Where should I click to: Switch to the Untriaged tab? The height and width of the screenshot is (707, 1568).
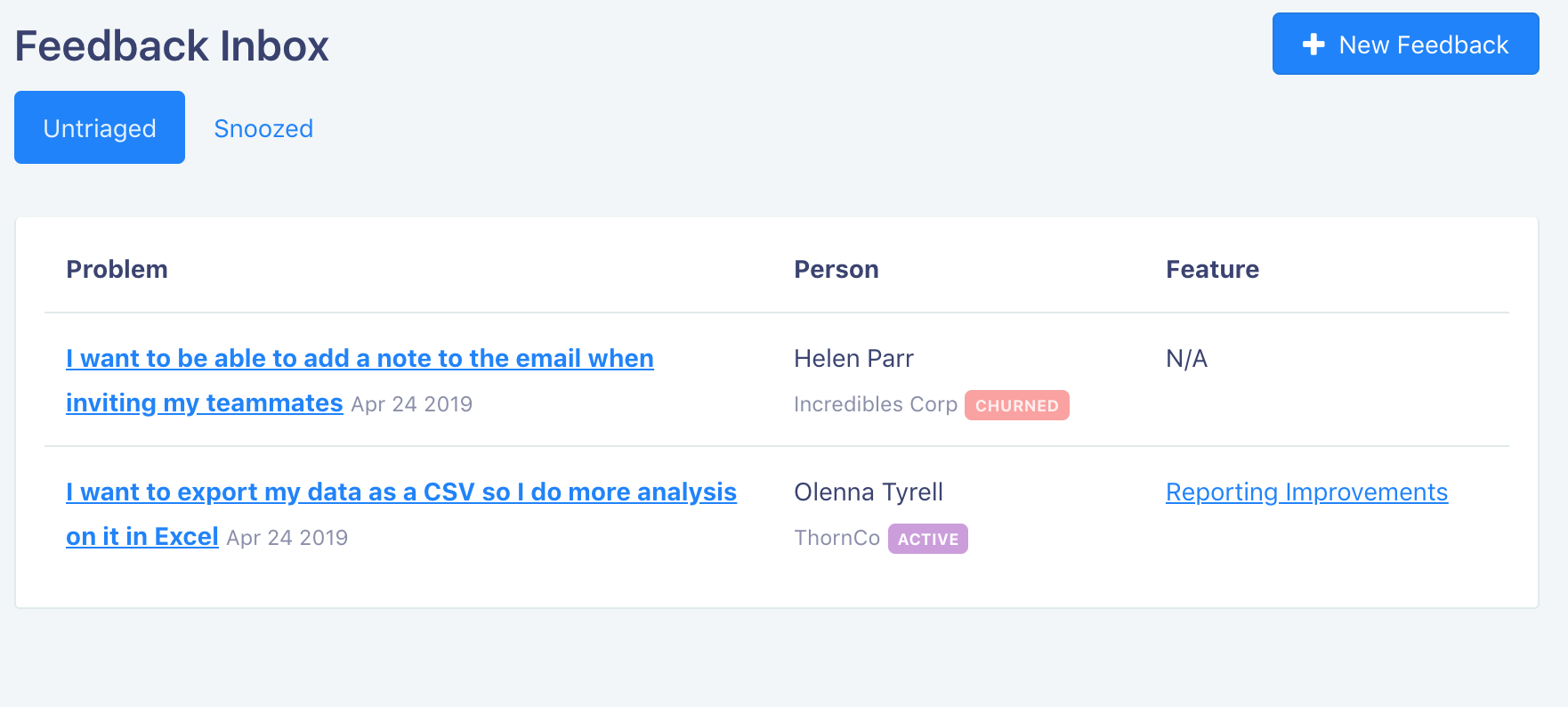pos(100,127)
